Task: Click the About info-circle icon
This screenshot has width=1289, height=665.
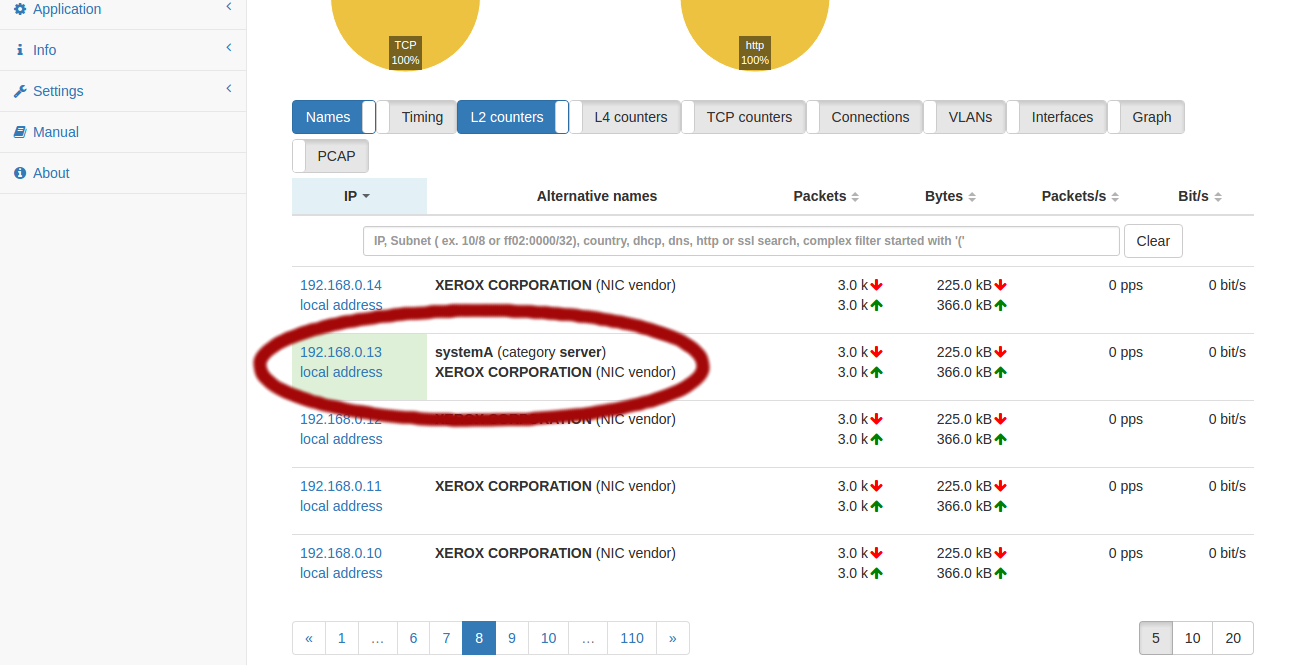Action: coord(20,173)
